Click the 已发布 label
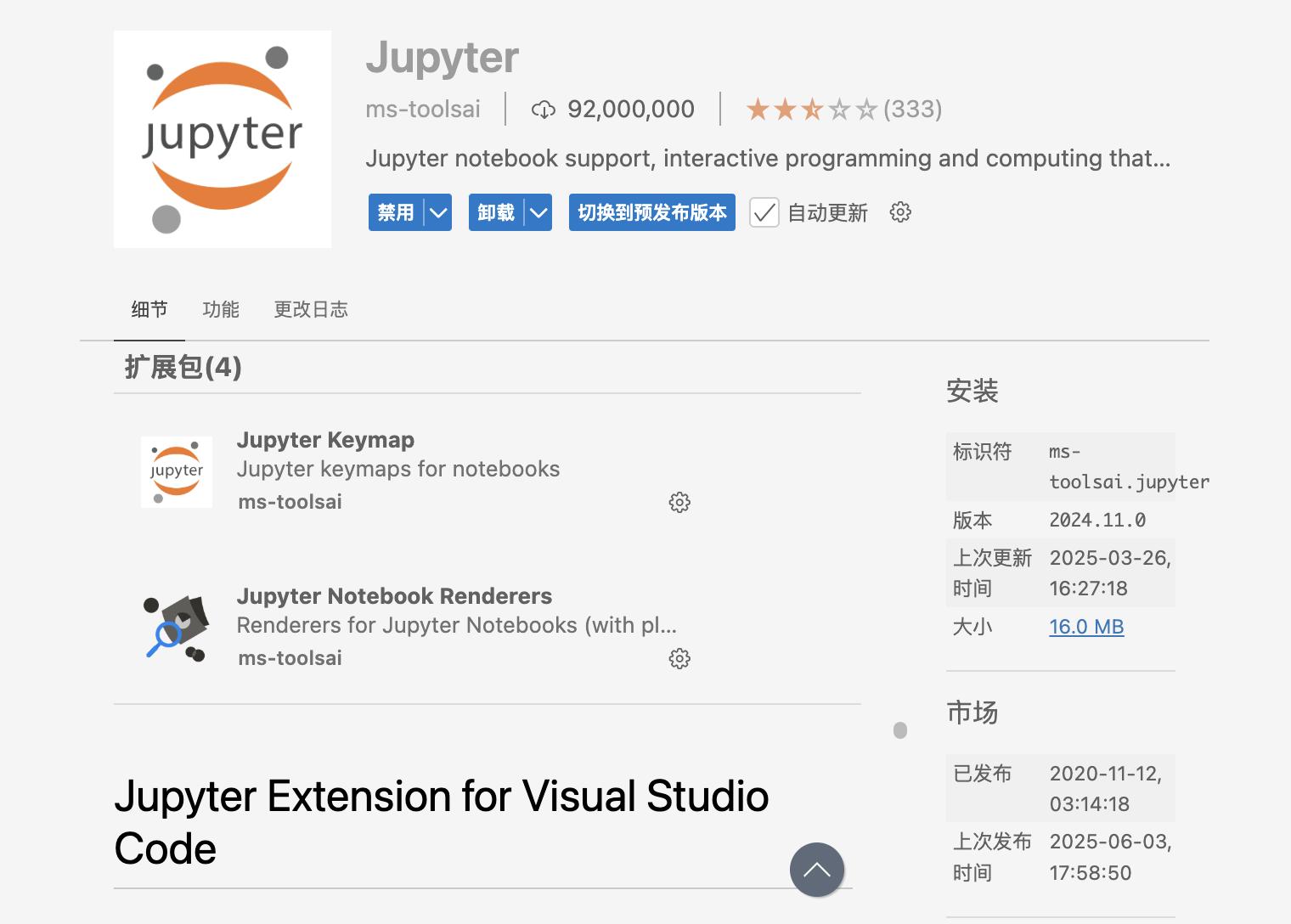 [983, 774]
